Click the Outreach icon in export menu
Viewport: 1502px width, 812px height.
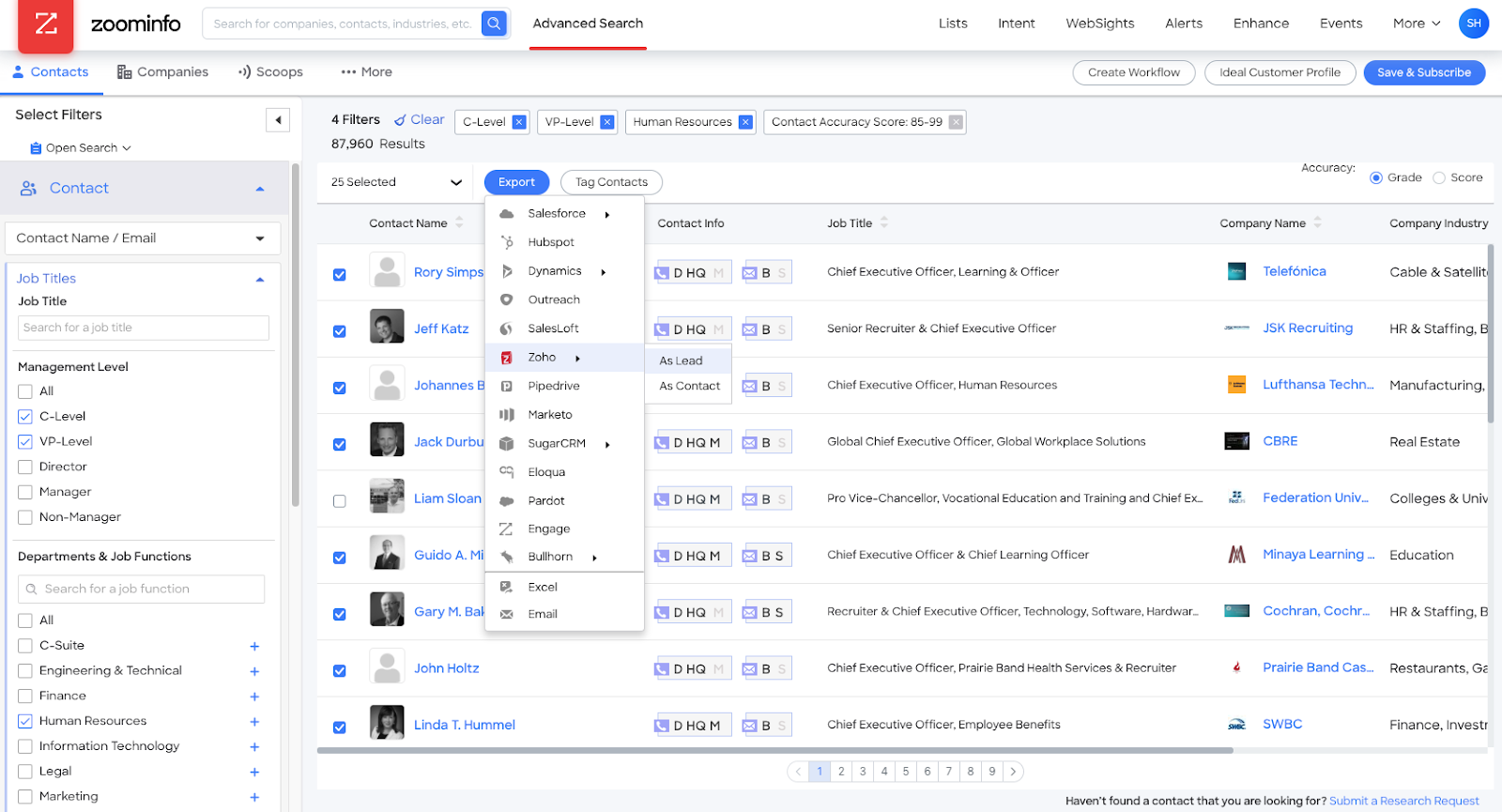click(507, 299)
